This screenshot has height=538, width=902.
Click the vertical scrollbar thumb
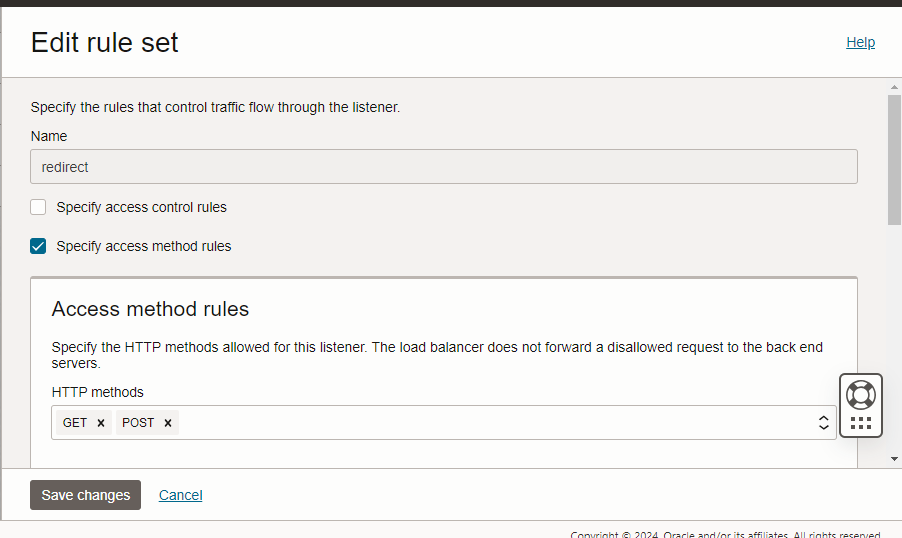[x=894, y=160]
